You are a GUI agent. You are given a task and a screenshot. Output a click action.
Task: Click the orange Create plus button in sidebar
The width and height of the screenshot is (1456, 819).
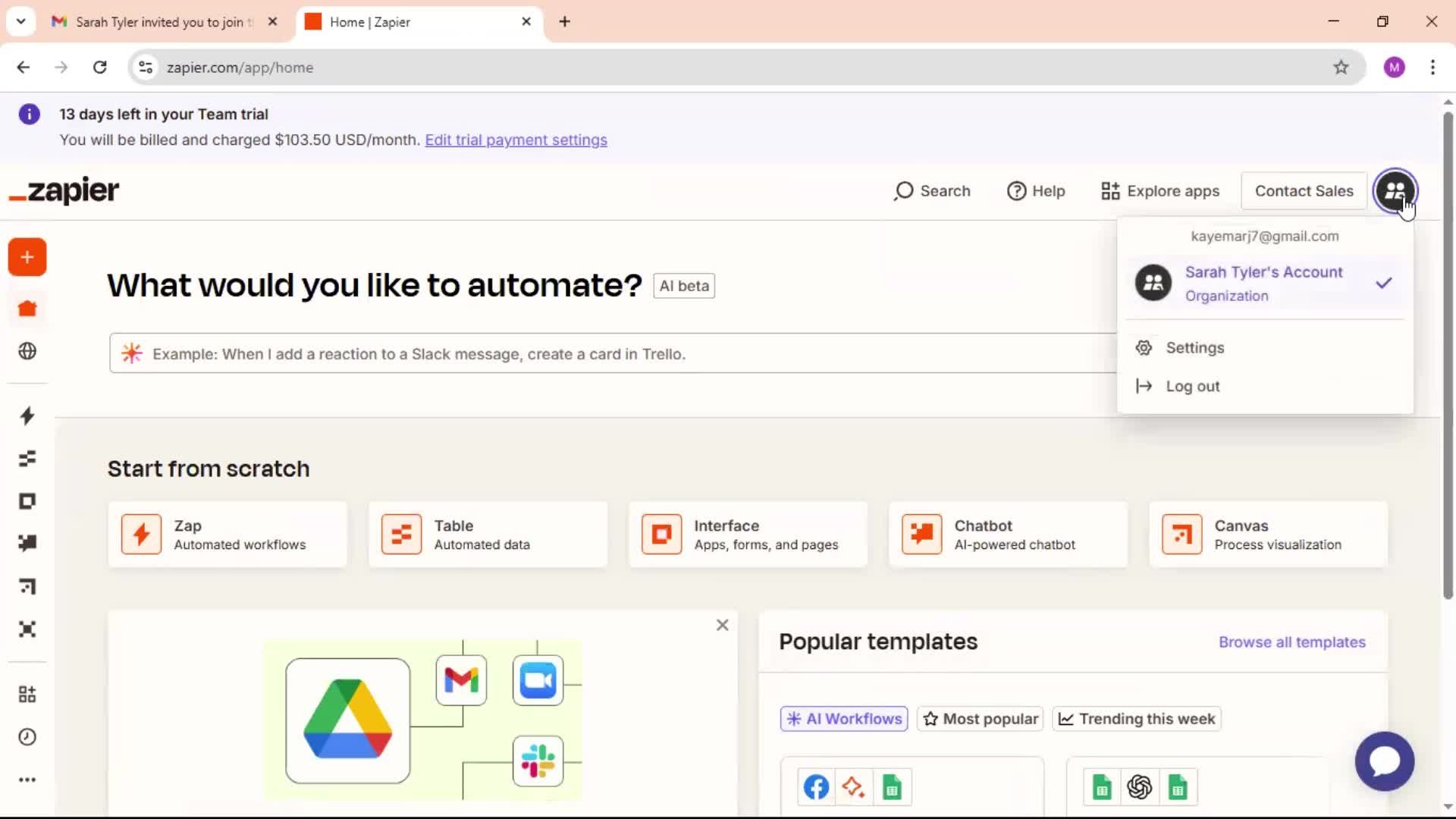[x=27, y=257]
